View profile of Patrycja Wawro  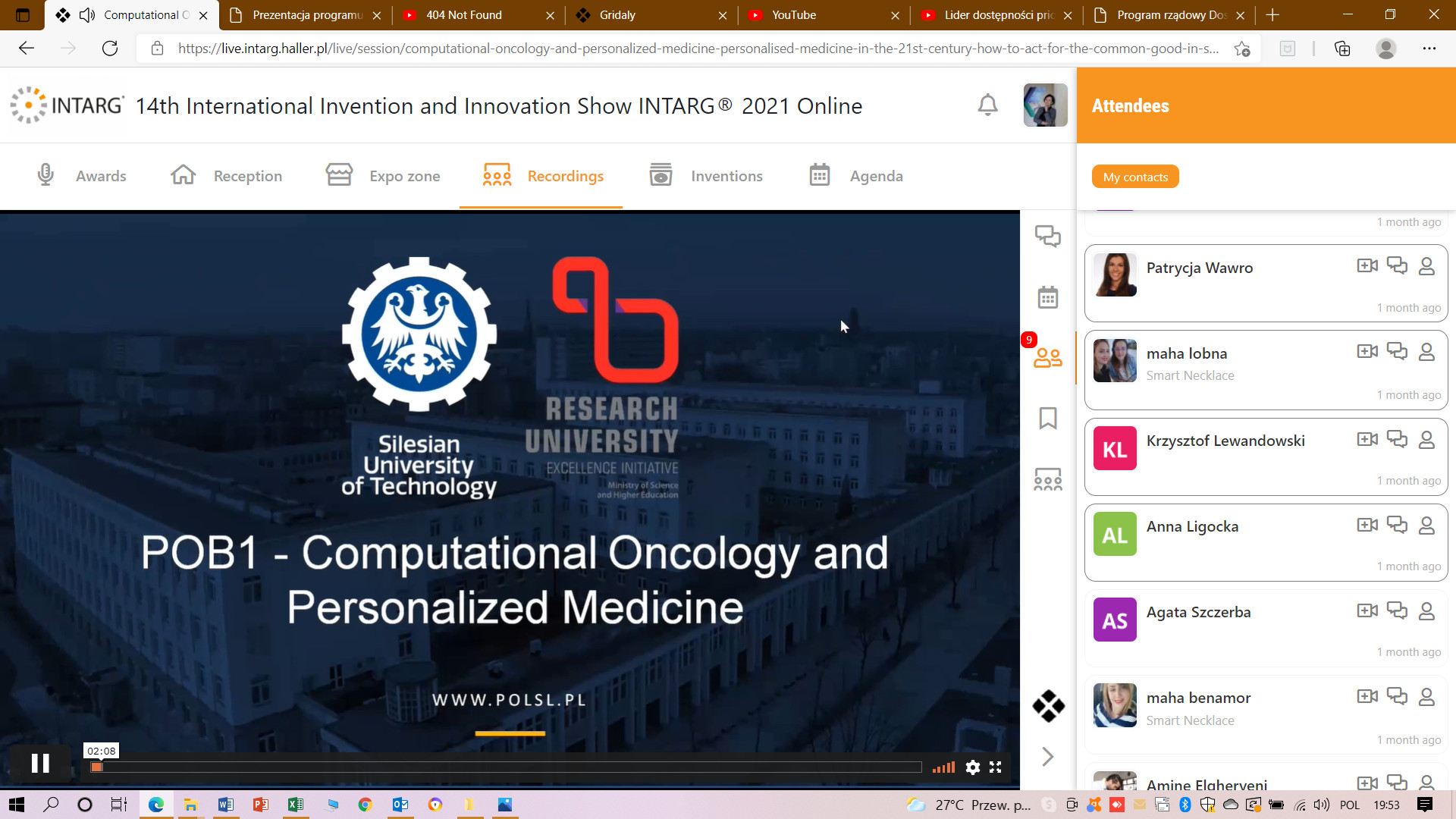point(1426,266)
